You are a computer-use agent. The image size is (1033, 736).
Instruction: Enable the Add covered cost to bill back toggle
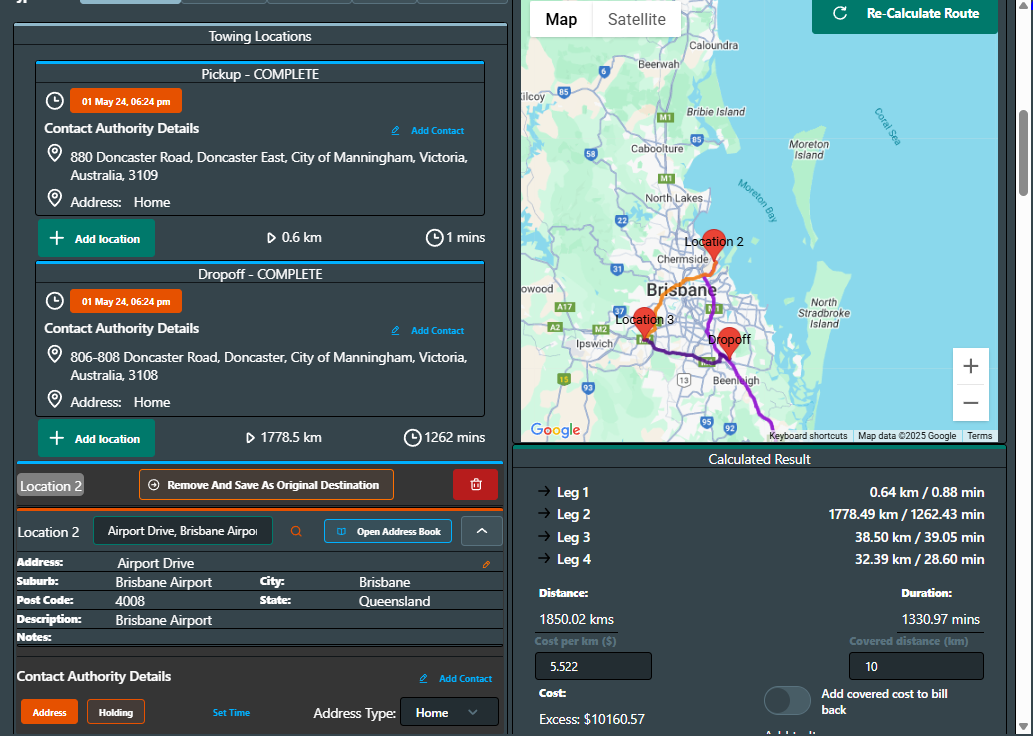coord(787,701)
